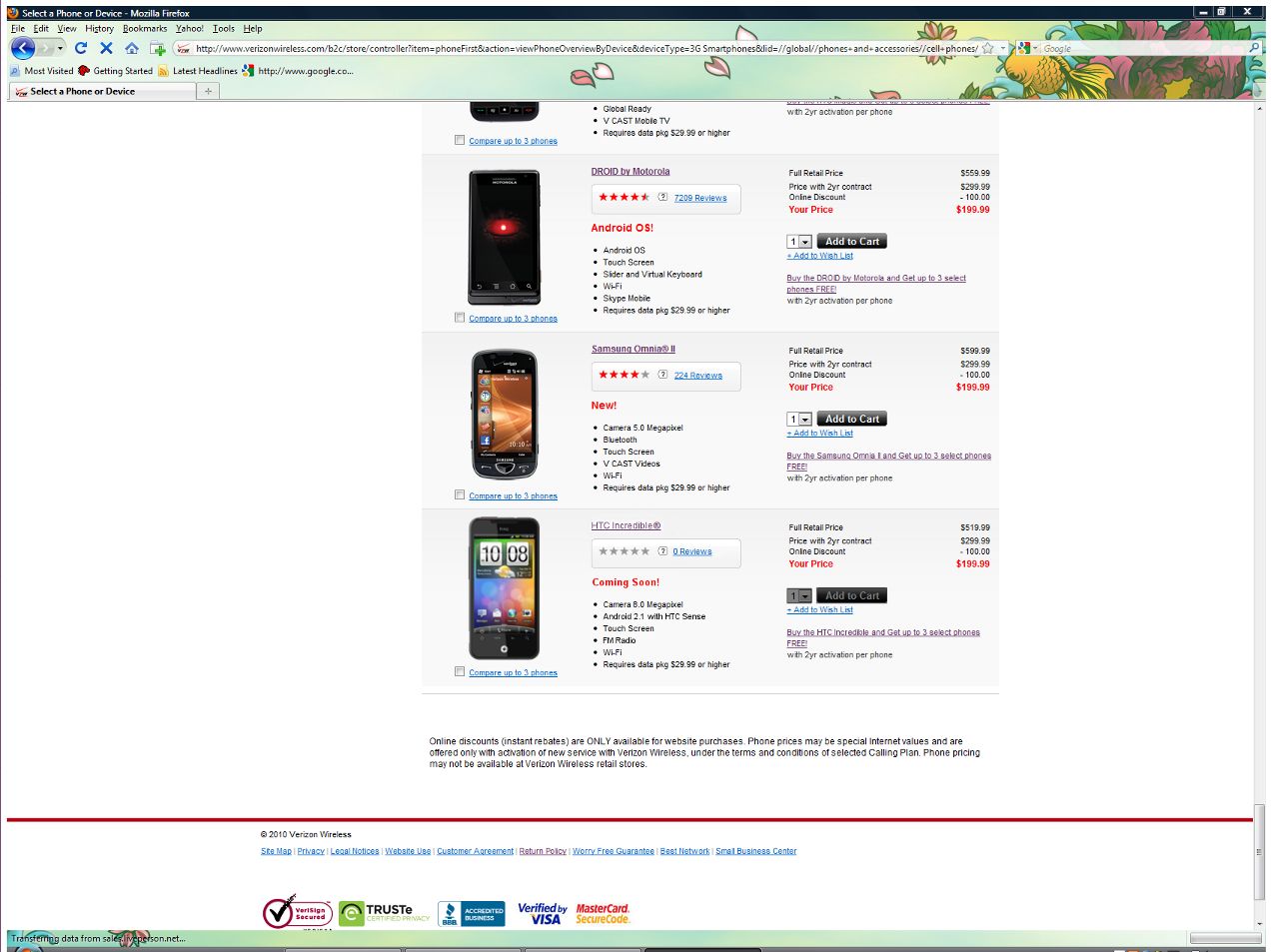Viewport: 1271px width, 952px height.
Task: Add Samsung Omnia II to Wish List
Action: point(820,434)
